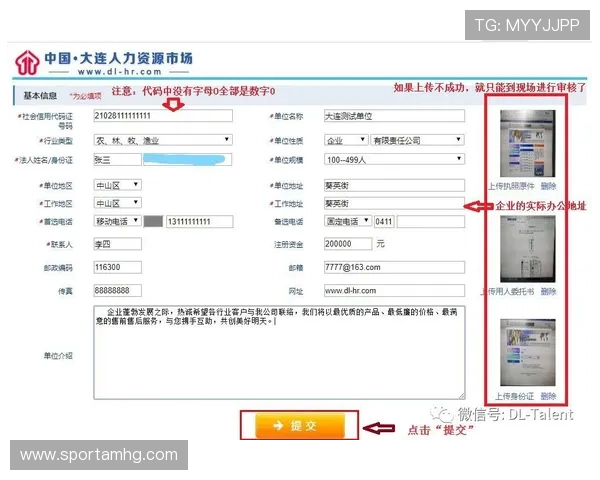Click the 传真 fax field 88888888
The image size is (600, 480).
click(117, 291)
